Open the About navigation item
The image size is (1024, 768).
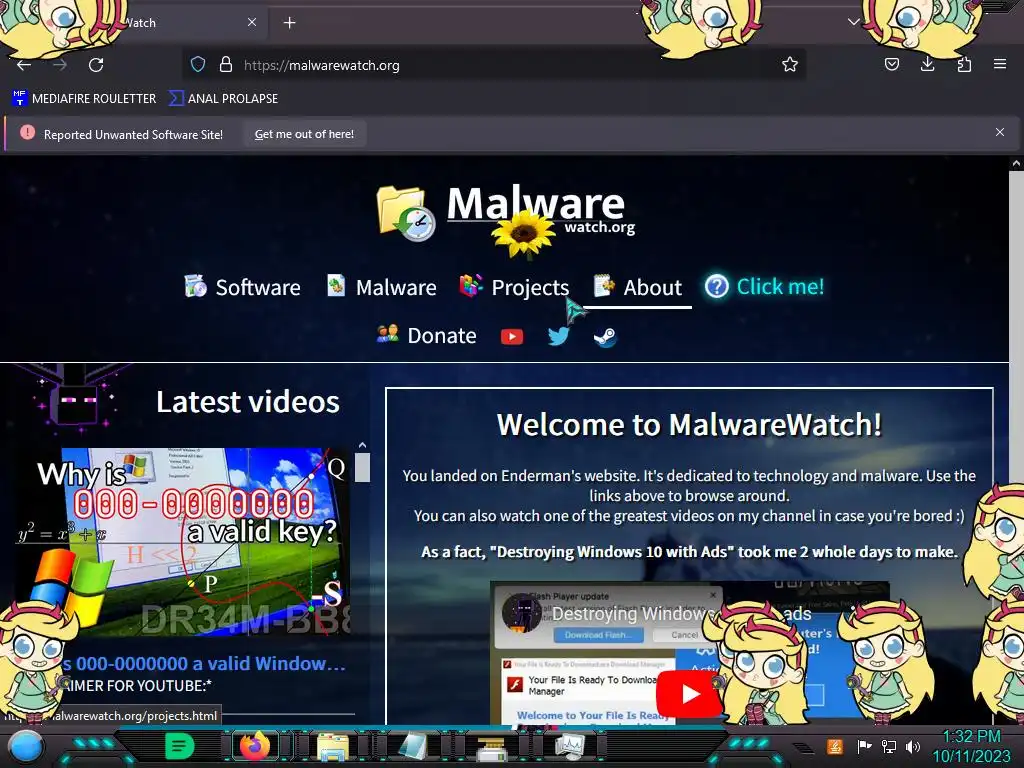pyautogui.click(x=637, y=287)
